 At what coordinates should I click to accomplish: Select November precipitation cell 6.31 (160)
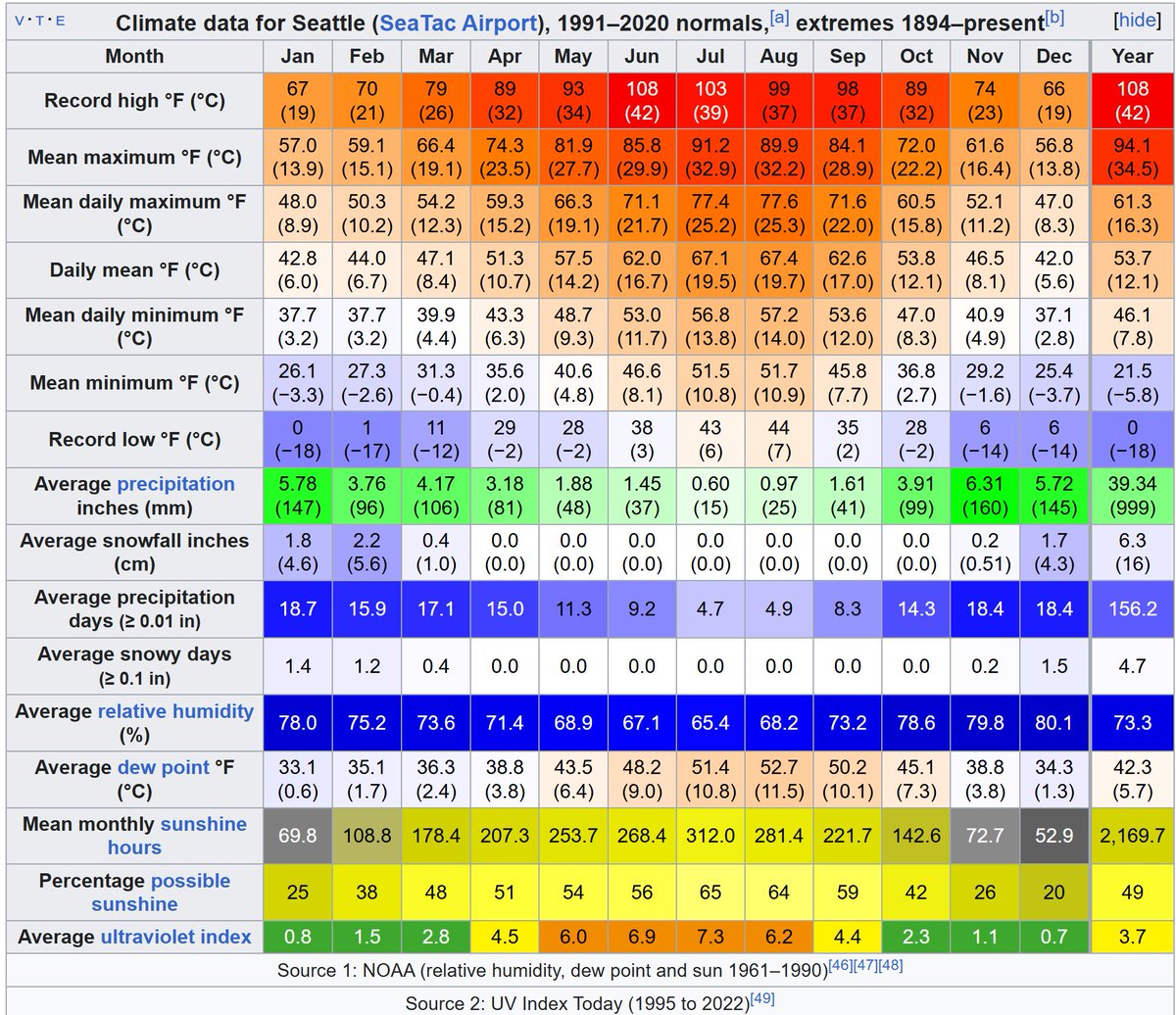coord(985,496)
